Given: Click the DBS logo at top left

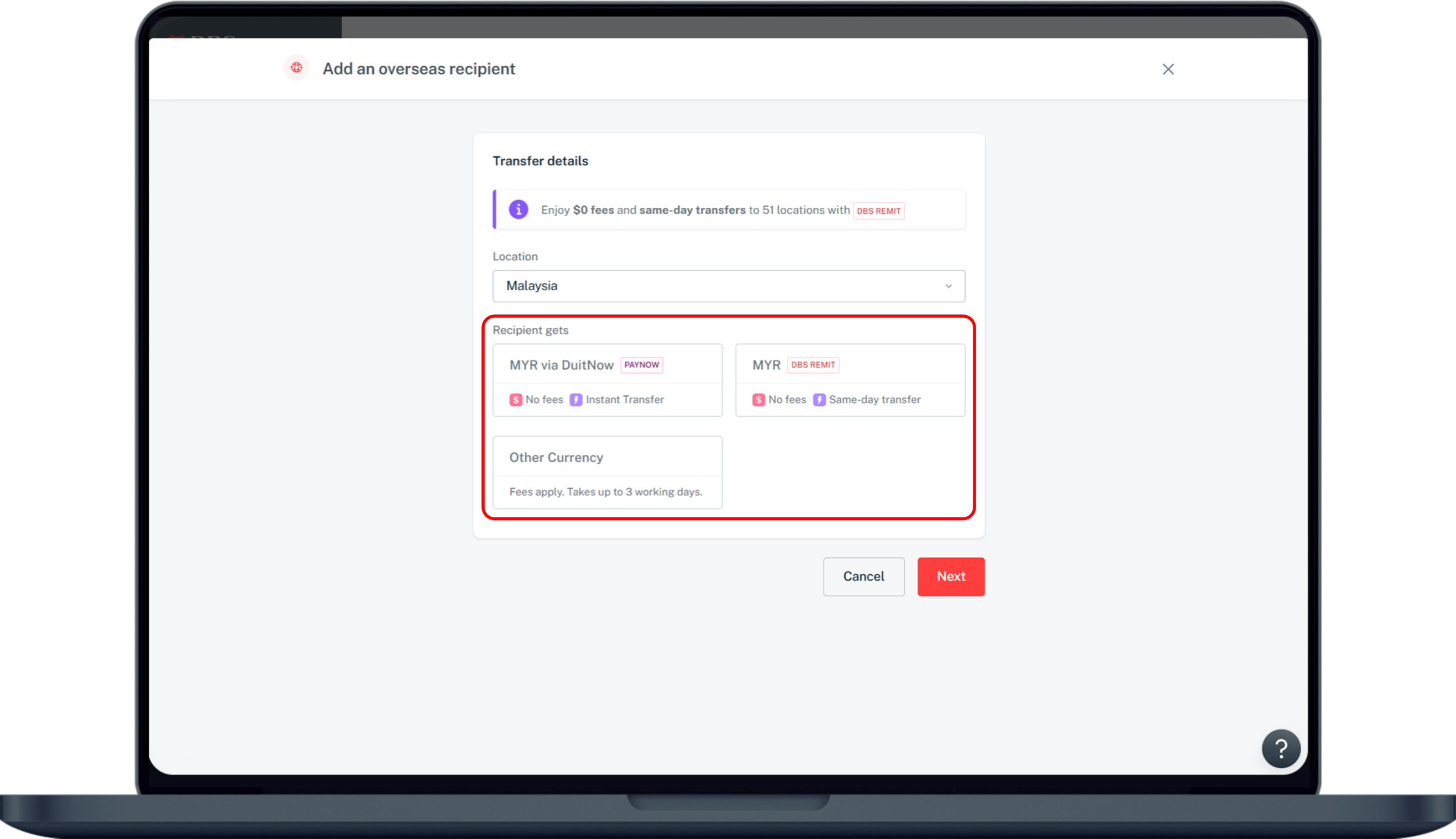Looking at the screenshot, I should click(202, 40).
